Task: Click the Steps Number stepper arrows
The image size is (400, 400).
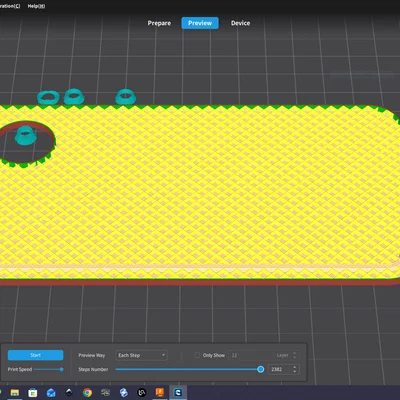Action: click(294, 369)
